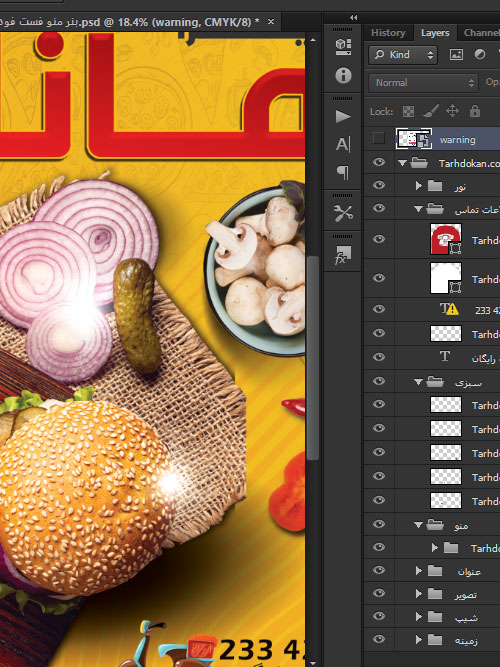Show the hidden warning layer

(x=378, y=139)
